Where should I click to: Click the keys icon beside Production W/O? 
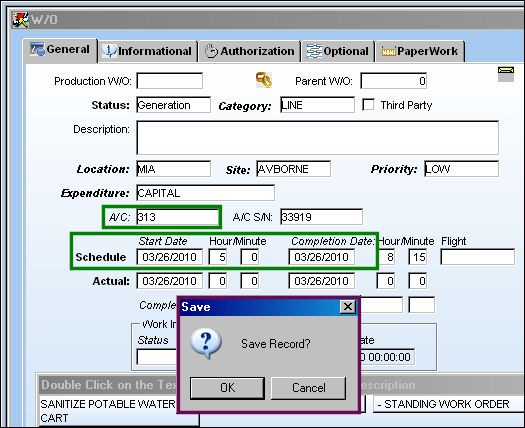click(x=264, y=80)
